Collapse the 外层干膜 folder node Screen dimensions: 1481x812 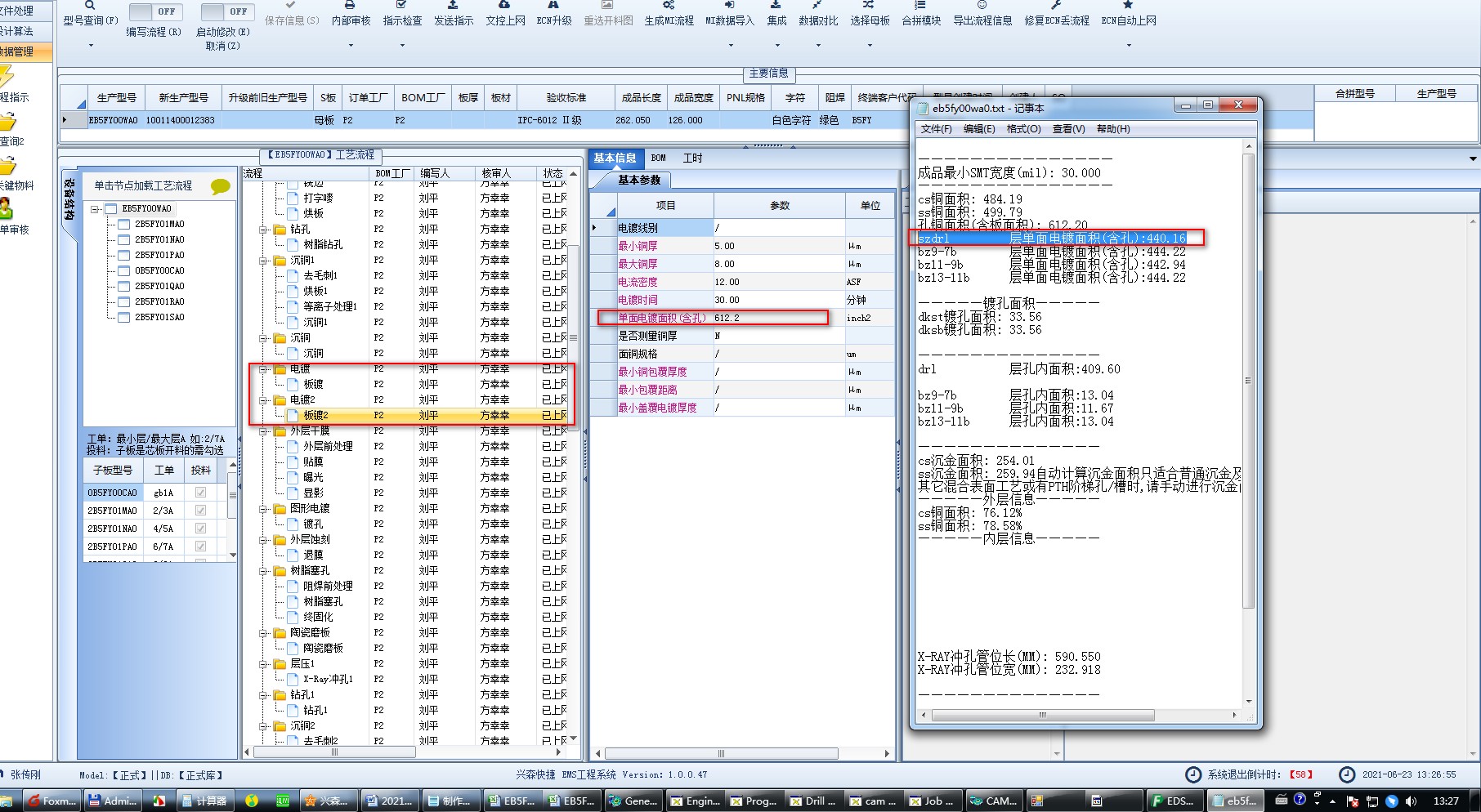click(264, 431)
